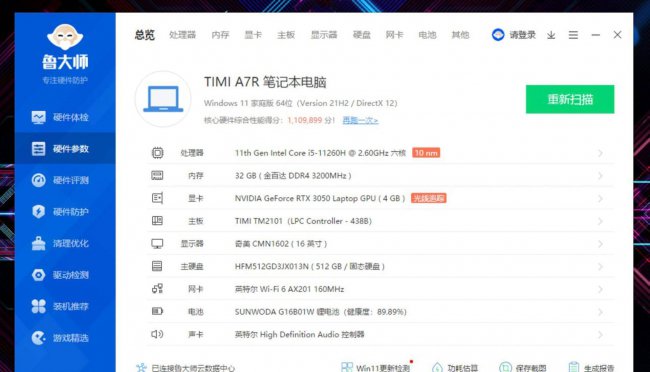Click the main disk drive icon
This screenshot has width=650, height=372.
click(x=157, y=266)
